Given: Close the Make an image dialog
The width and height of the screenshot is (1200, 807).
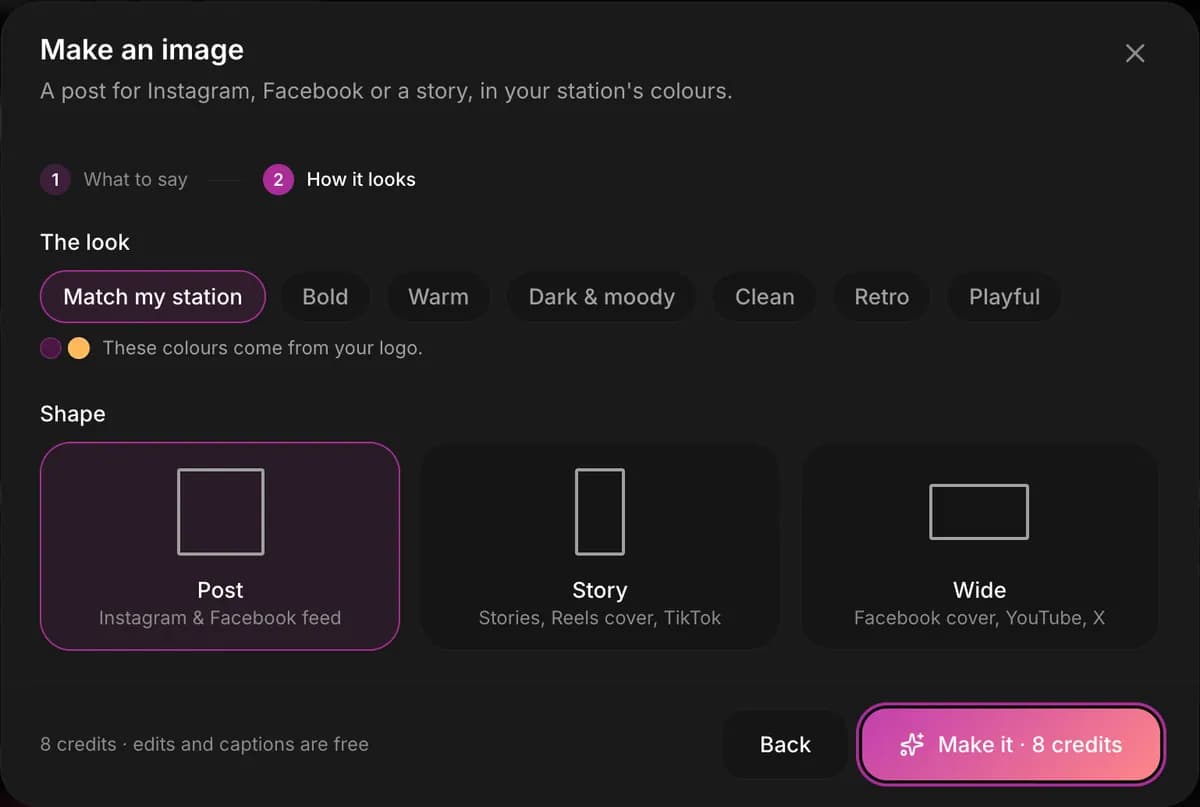Looking at the screenshot, I should pyautogui.click(x=1134, y=53).
